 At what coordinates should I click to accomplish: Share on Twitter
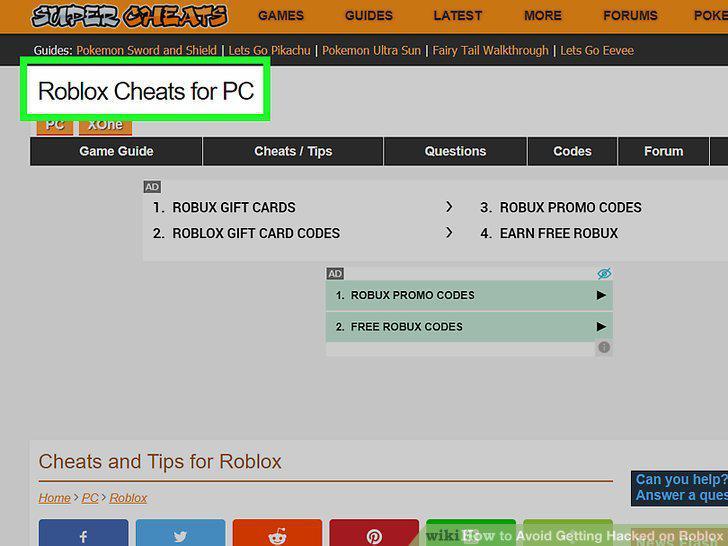[x=181, y=533]
